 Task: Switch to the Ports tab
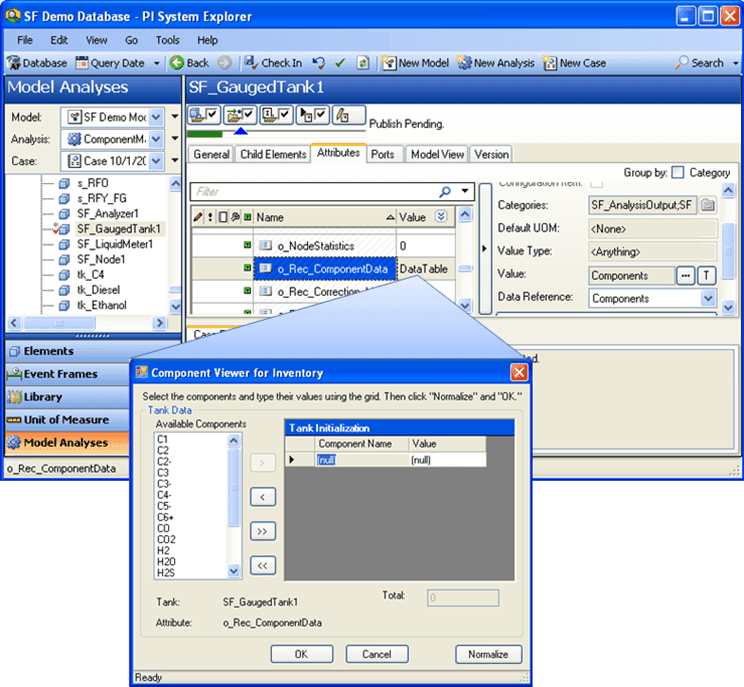tap(382, 155)
